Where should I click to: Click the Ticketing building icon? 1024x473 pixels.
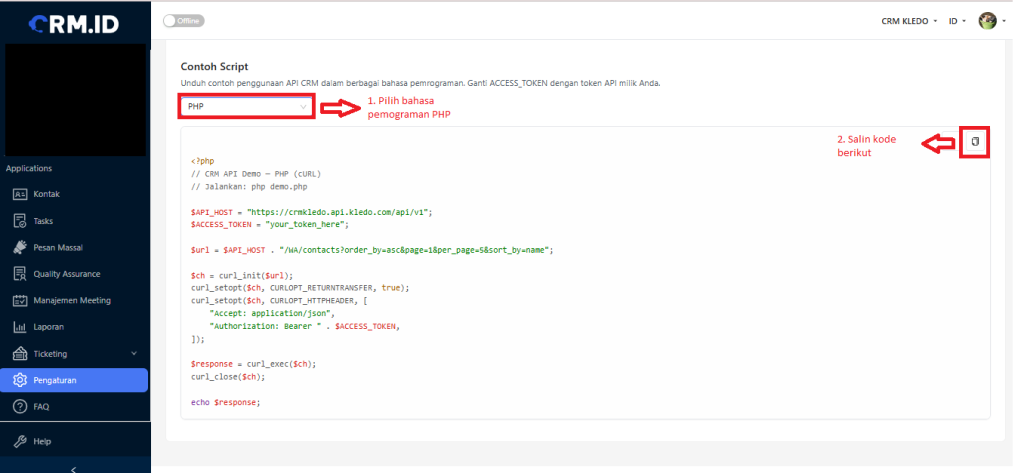[x=20, y=353]
